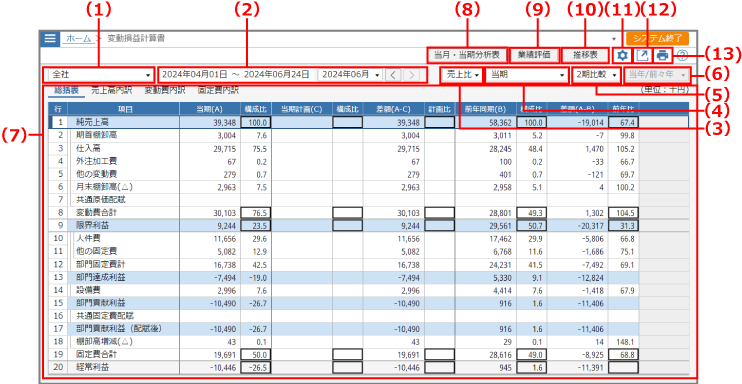The image size is (742, 384).
Task: Click value 28,616 in 固定費合計 row
Action: [499, 354]
